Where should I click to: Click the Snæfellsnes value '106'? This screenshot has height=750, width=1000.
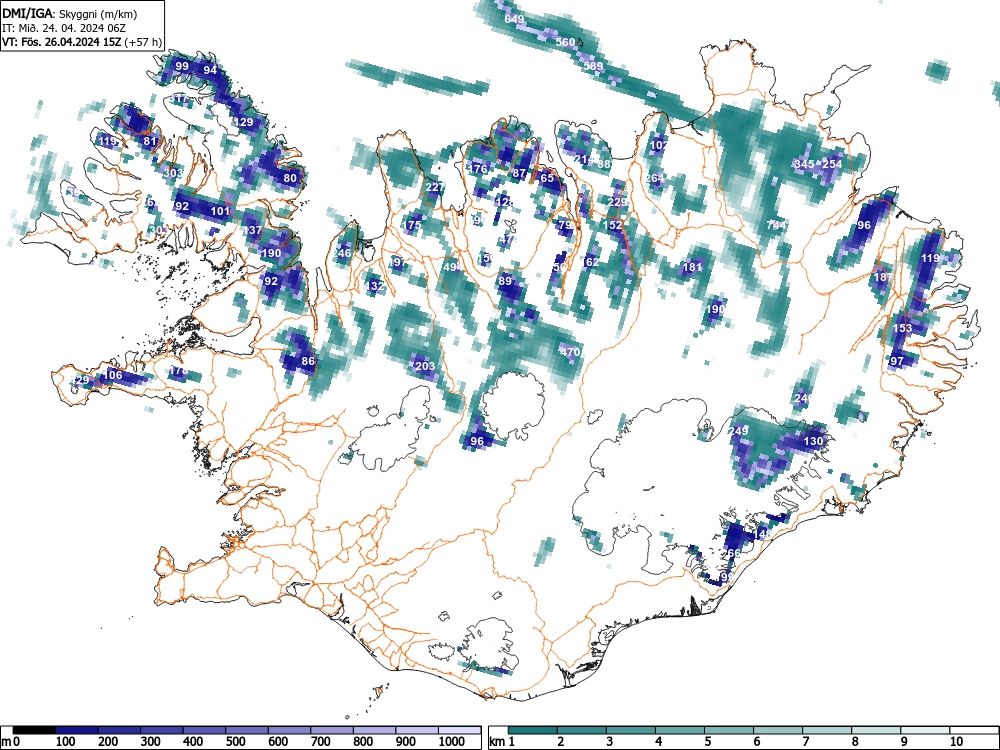pyautogui.click(x=112, y=375)
